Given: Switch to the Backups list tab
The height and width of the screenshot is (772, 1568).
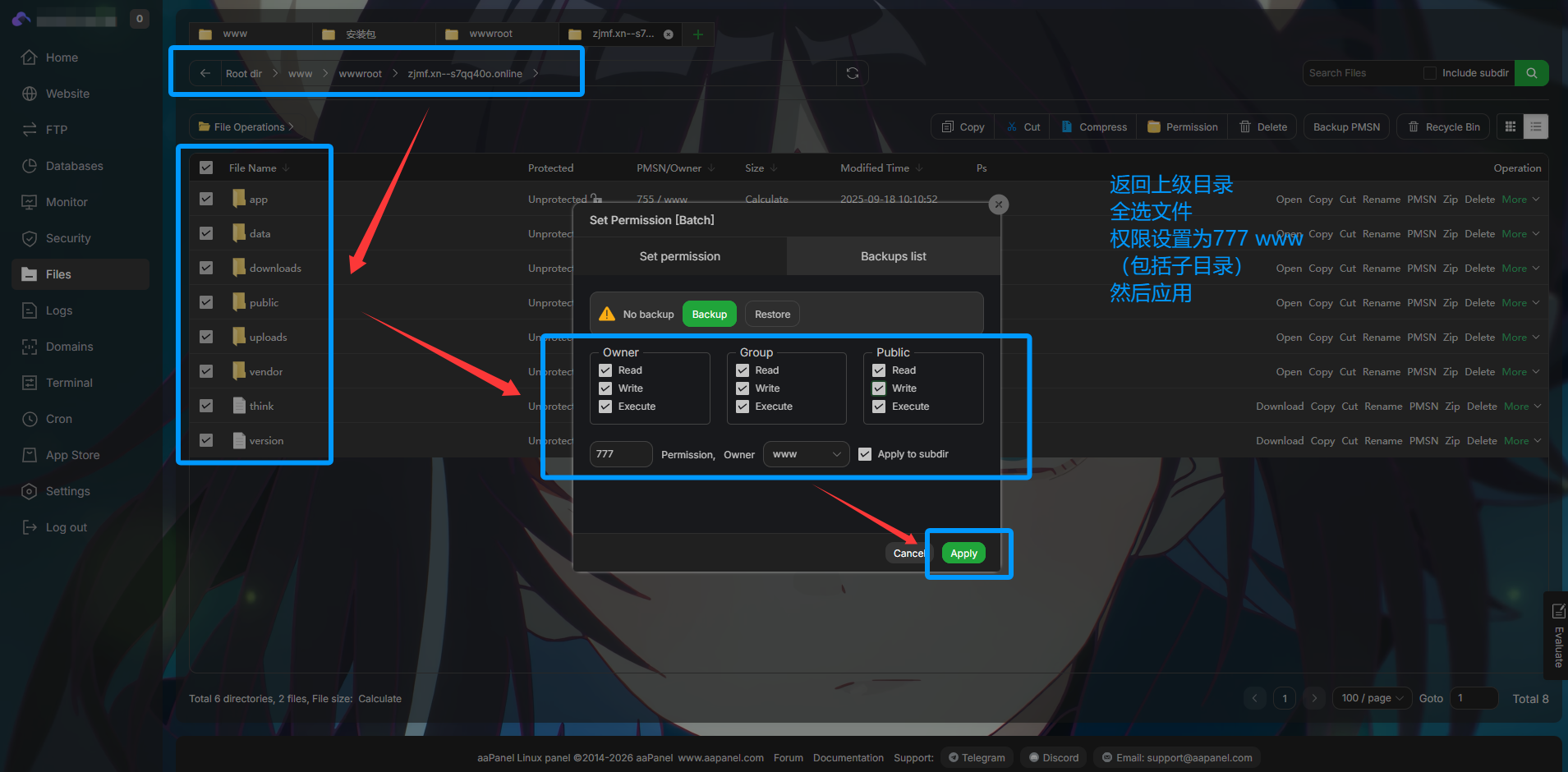Looking at the screenshot, I should tap(894, 256).
